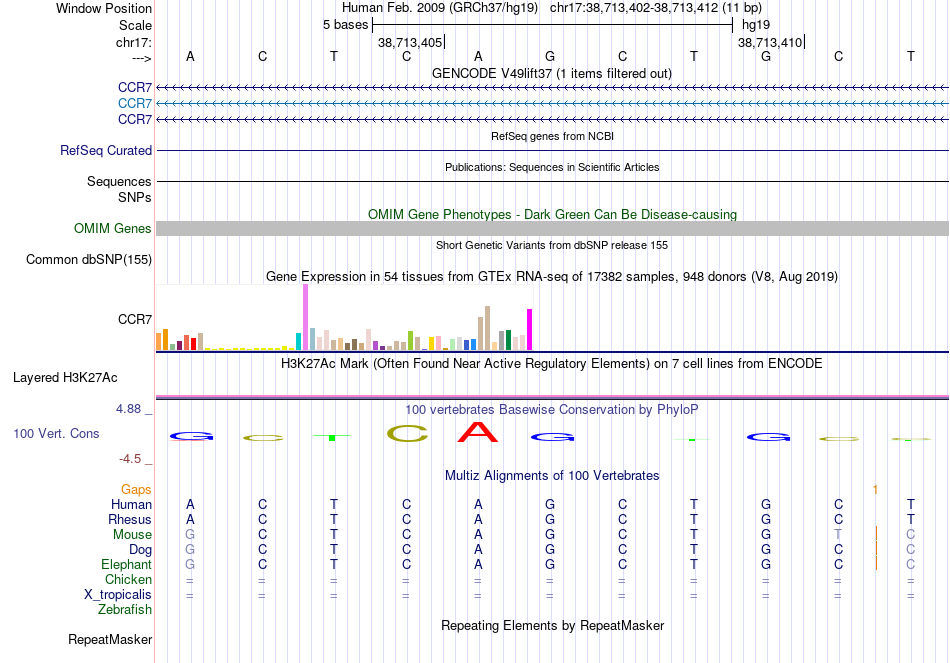Open 'Short Genetic Variants from dbSNP release 155'

click(x=552, y=245)
